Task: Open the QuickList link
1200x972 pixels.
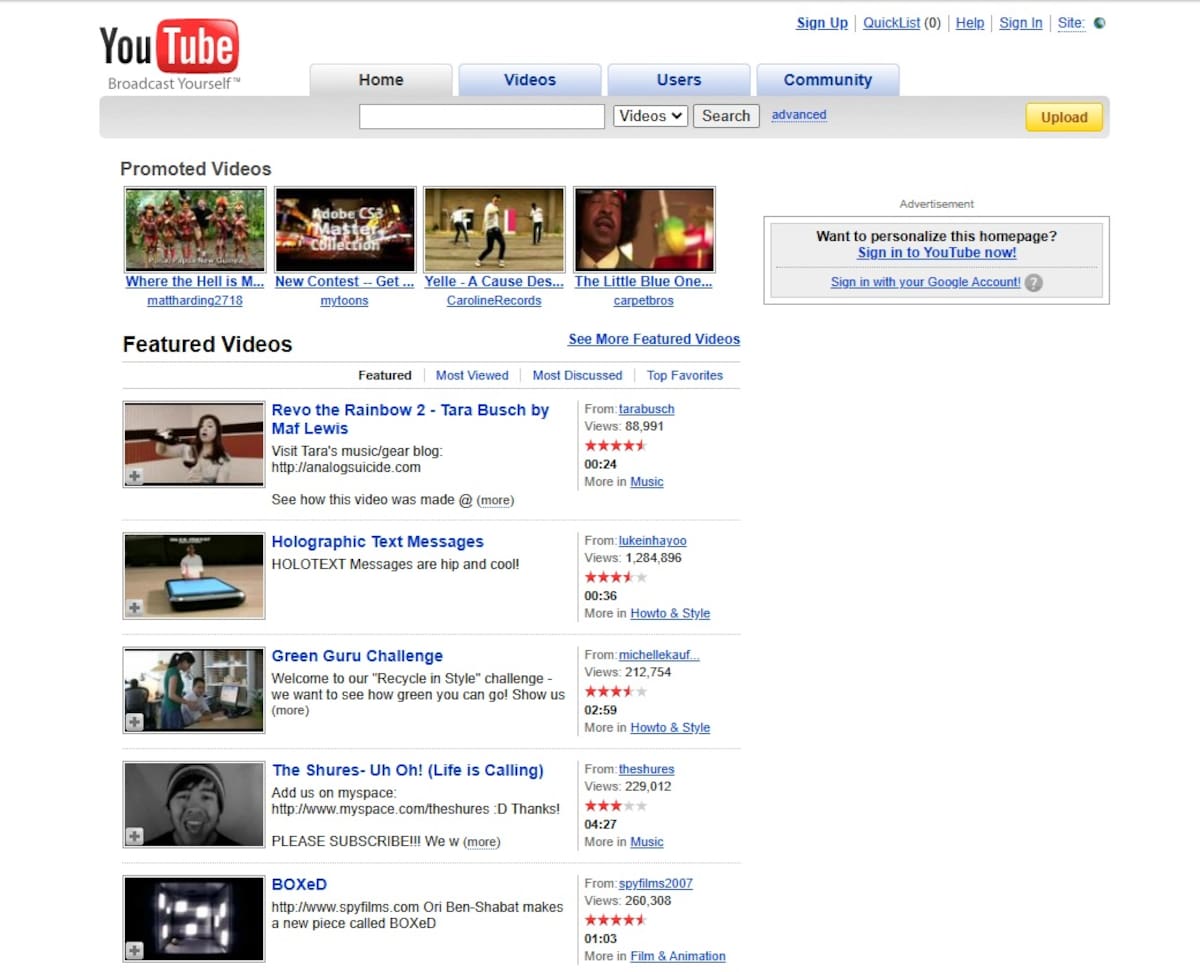Action: tap(892, 23)
